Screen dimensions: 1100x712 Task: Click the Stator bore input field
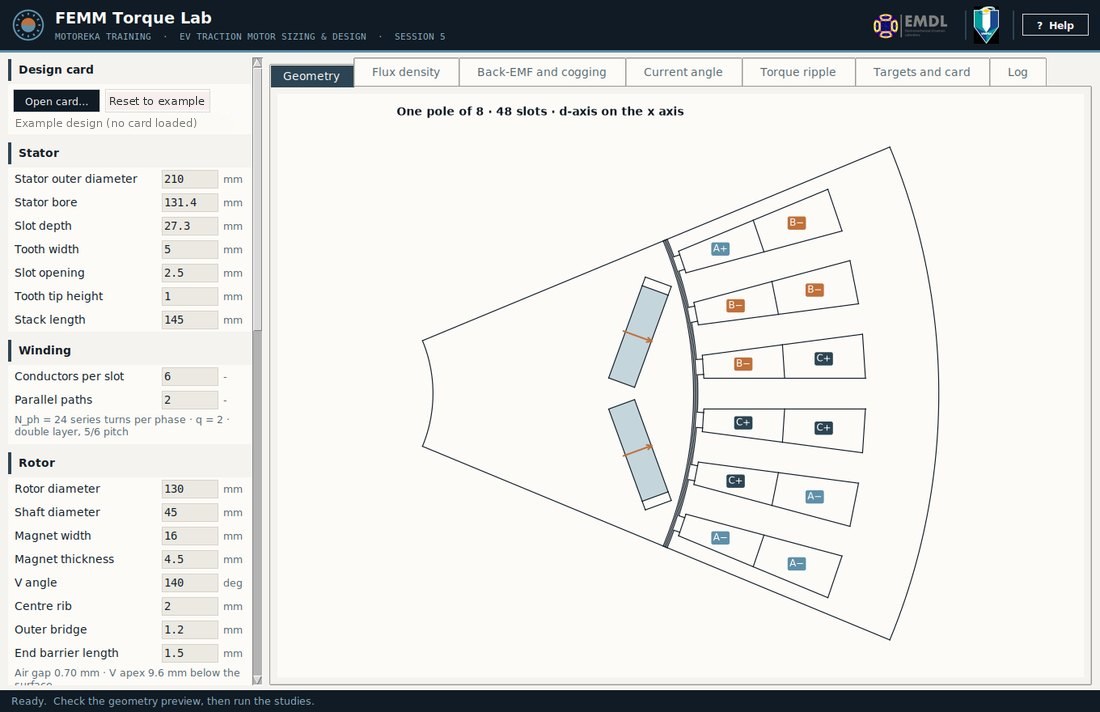point(189,202)
